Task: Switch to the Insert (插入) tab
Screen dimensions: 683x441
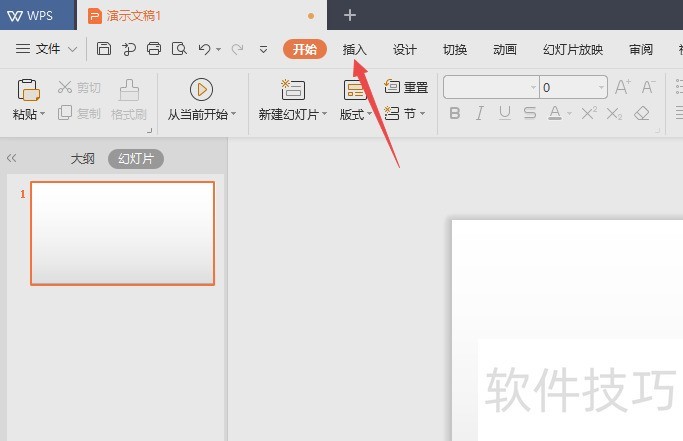Action: pos(355,49)
